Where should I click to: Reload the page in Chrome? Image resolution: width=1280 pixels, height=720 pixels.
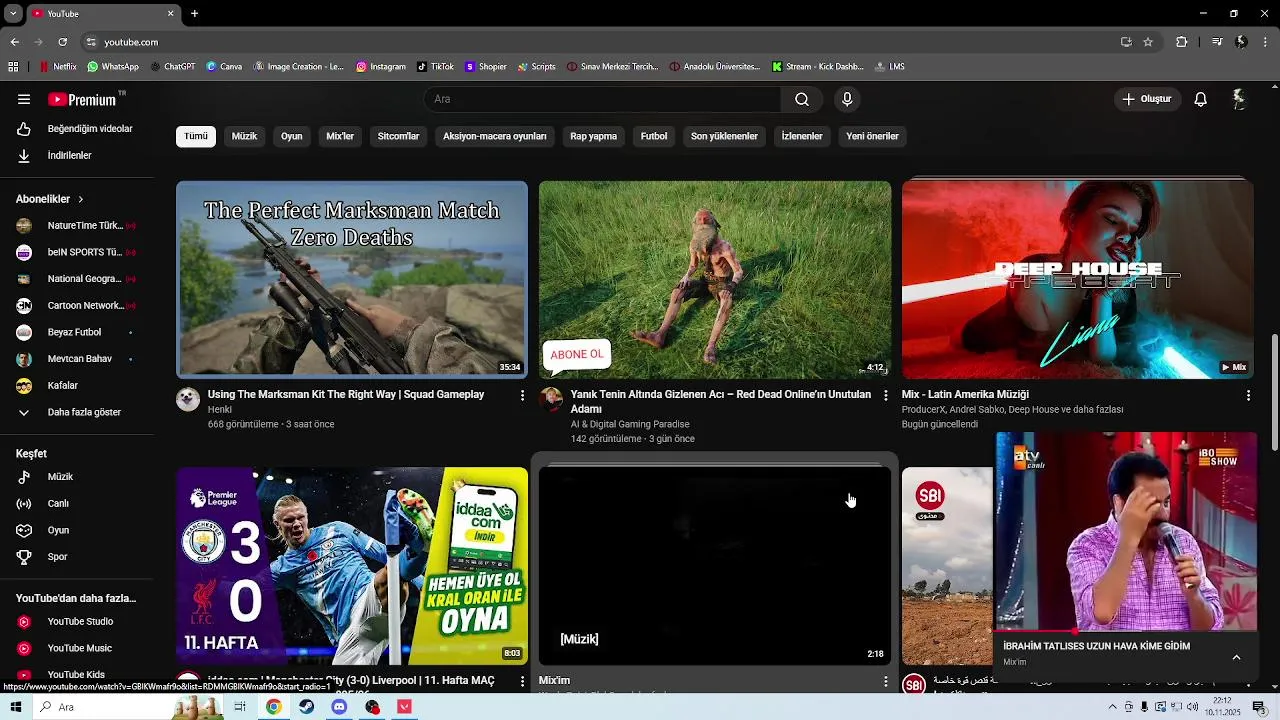click(62, 42)
